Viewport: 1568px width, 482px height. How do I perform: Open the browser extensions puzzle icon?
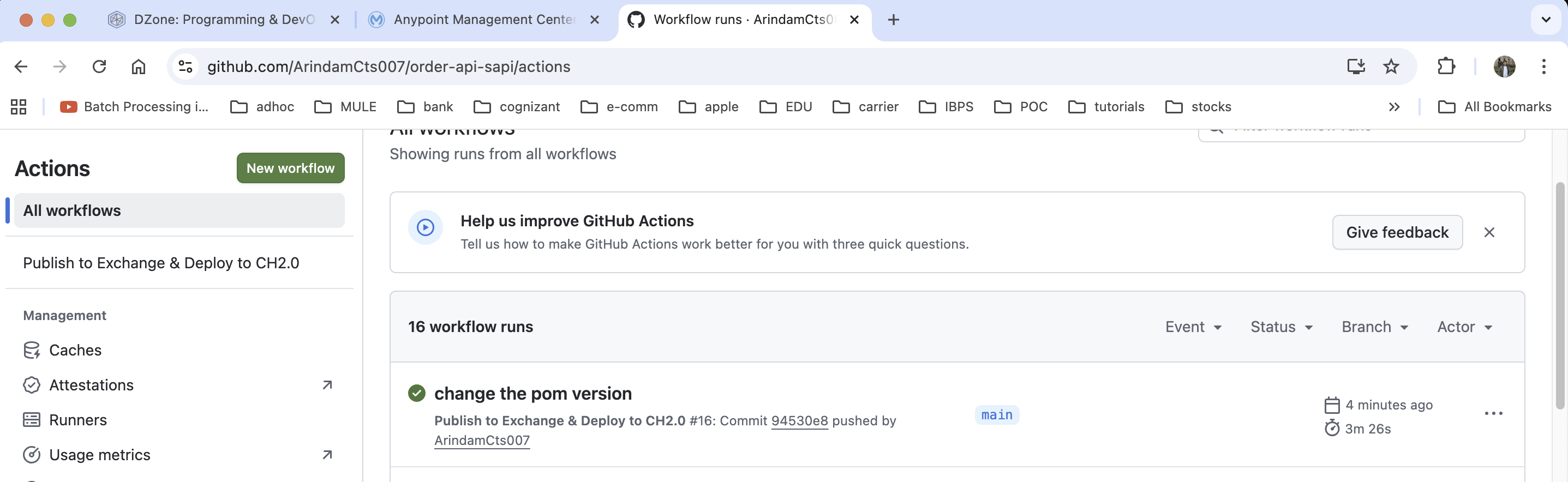tap(1446, 67)
